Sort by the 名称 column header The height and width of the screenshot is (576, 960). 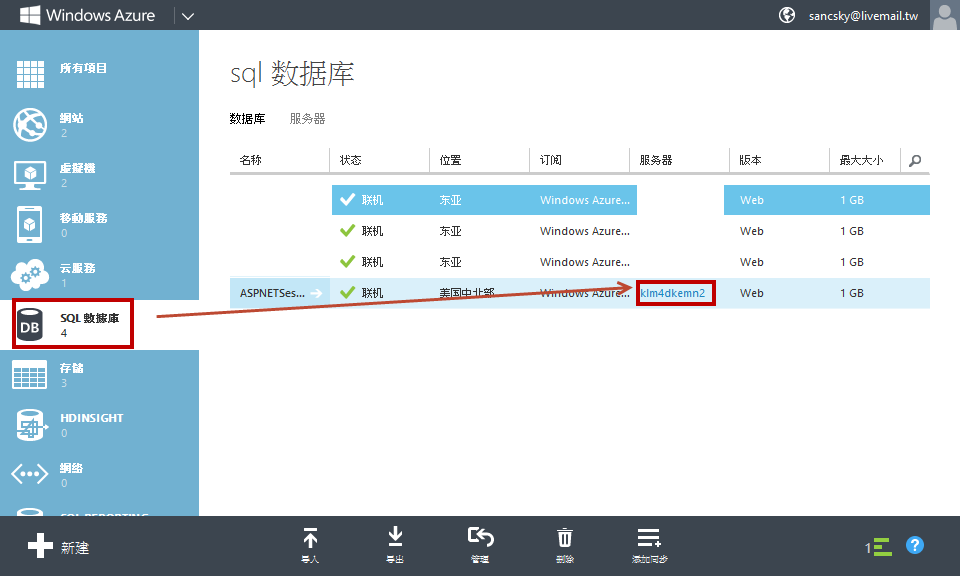tap(250, 160)
